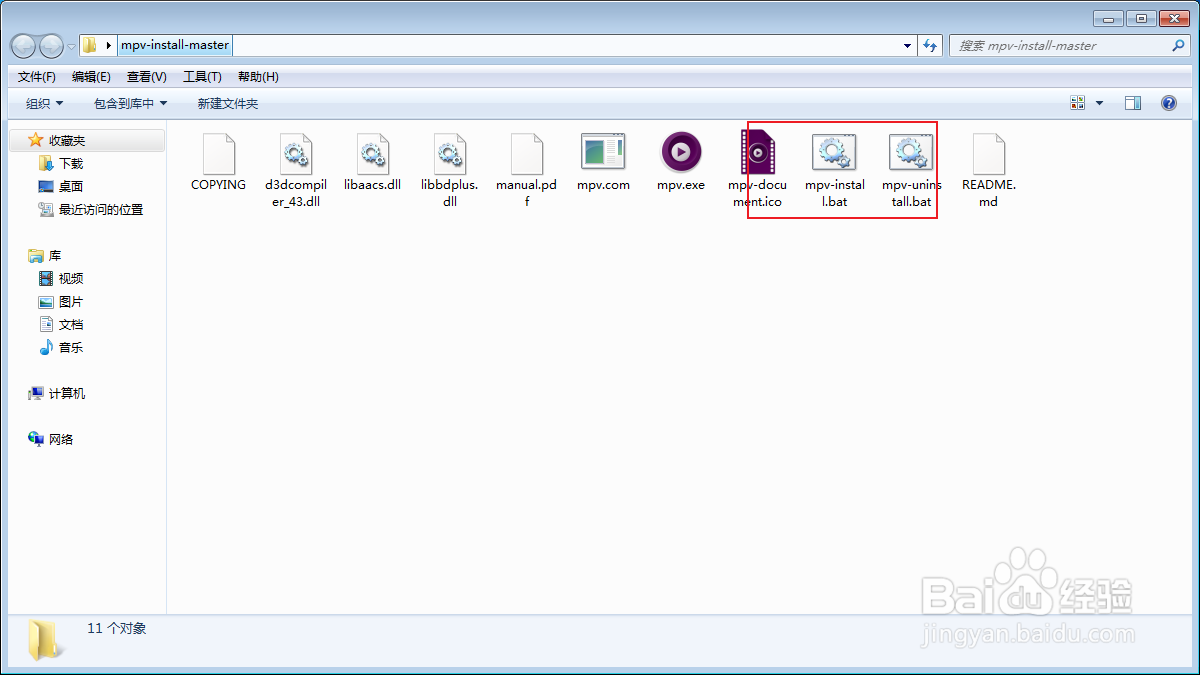
Task: Toggle the preview pane
Action: pyautogui.click(x=1133, y=102)
